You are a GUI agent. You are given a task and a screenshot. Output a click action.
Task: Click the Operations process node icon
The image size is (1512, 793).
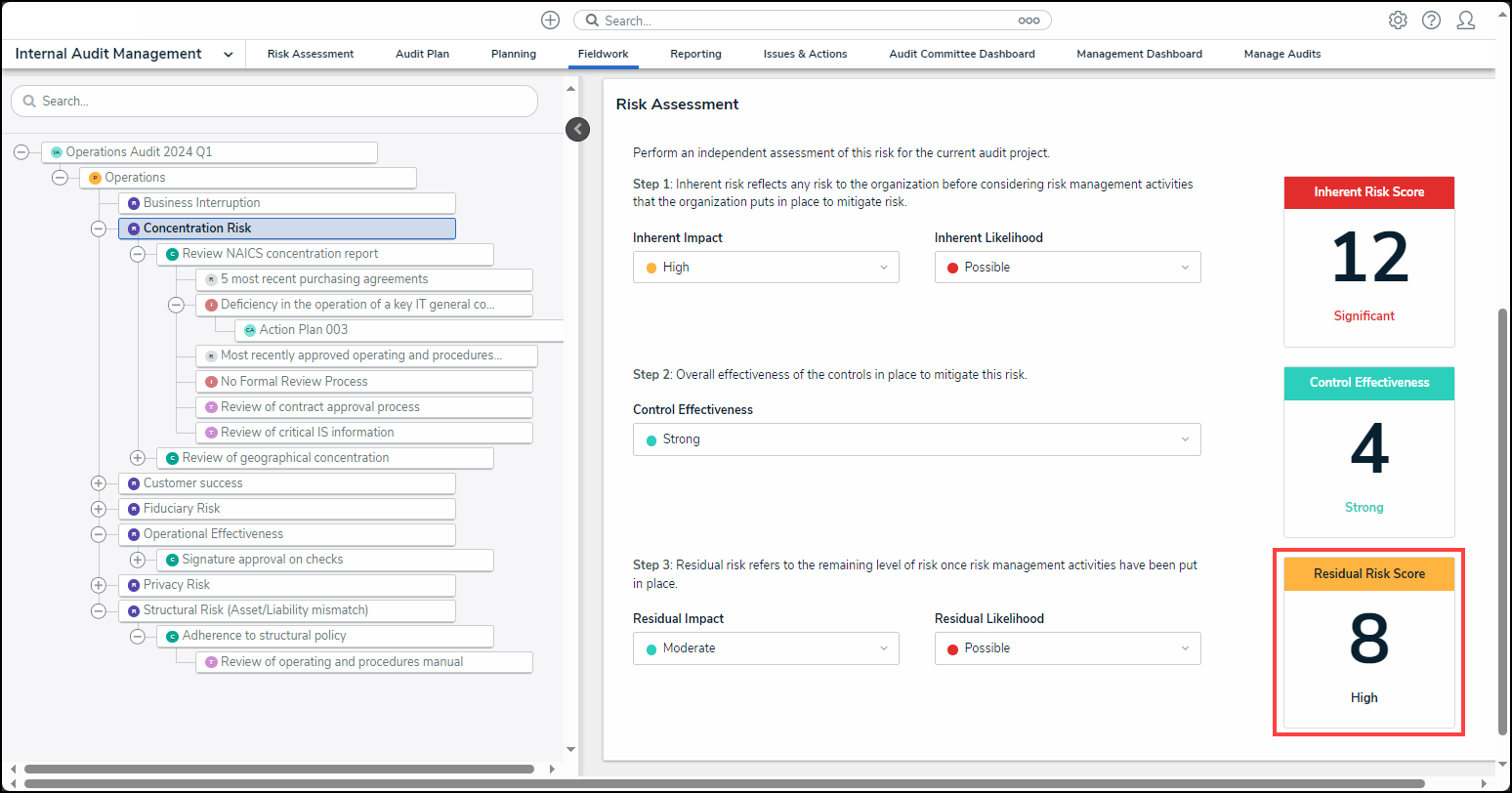95,178
